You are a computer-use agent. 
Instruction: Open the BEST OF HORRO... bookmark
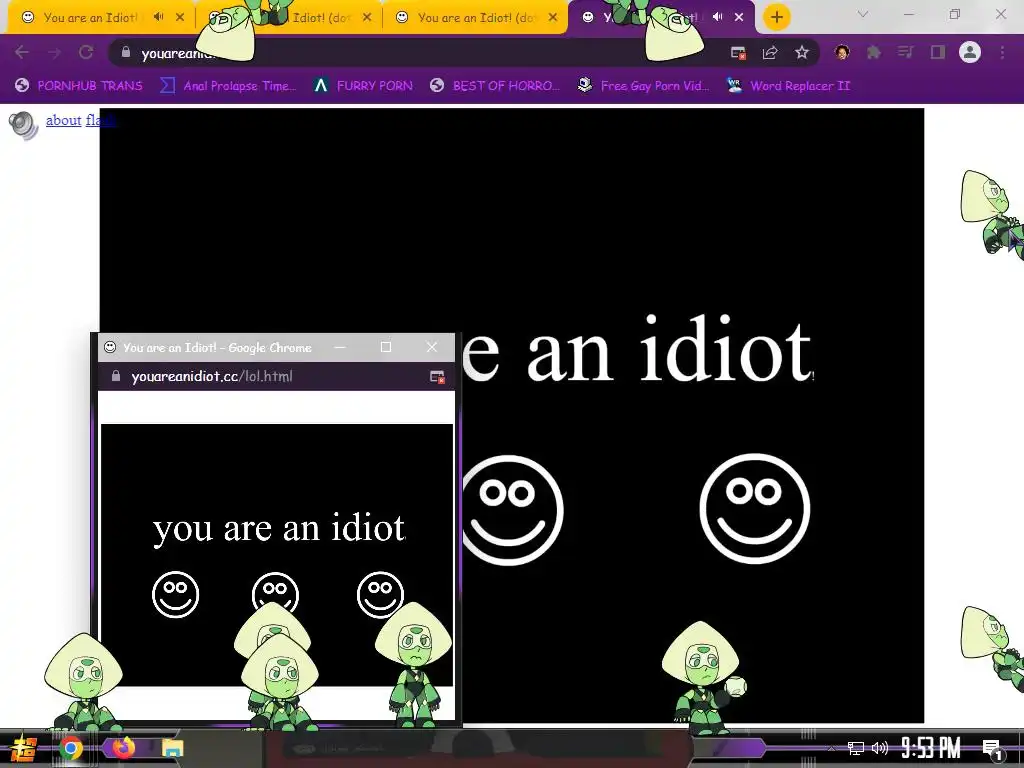point(495,86)
